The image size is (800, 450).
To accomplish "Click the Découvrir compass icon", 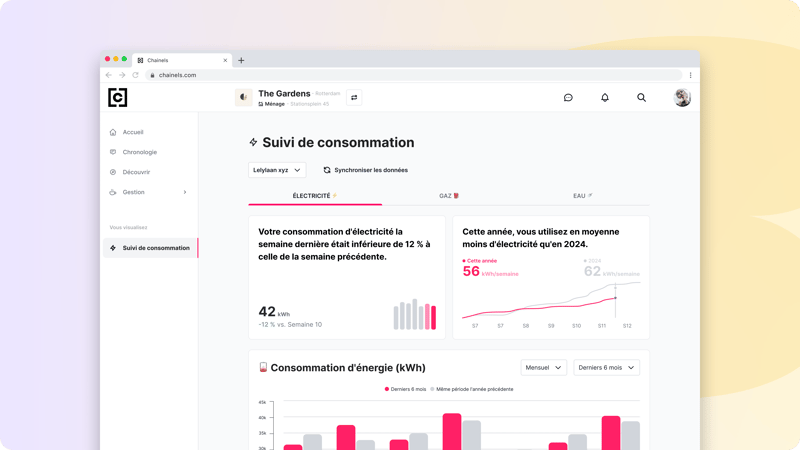I will [113, 172].
